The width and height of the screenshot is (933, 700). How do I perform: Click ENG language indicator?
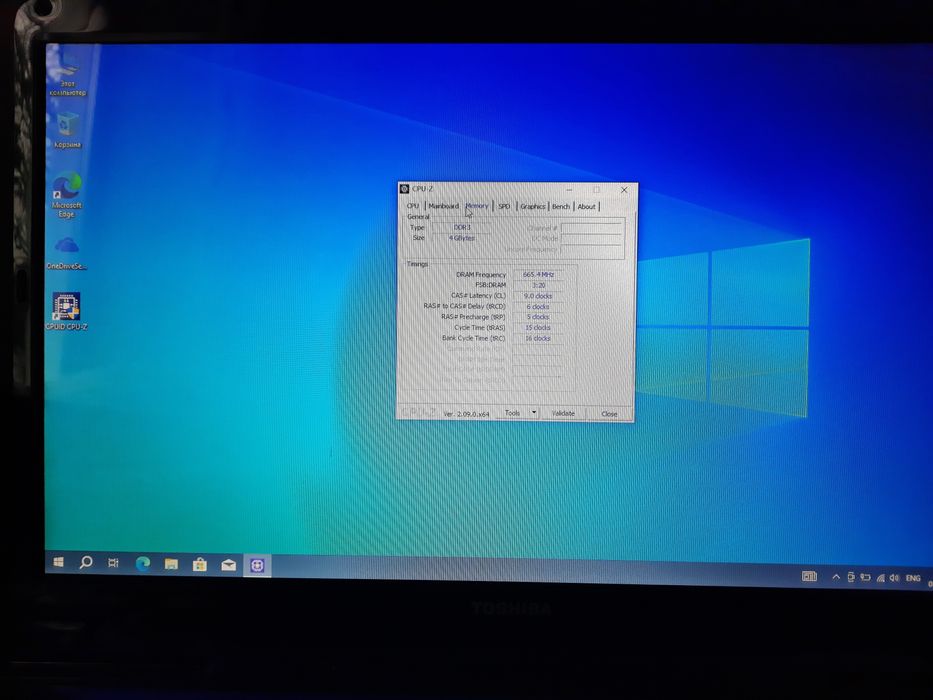pyautogui.click(x=913, y=578)
